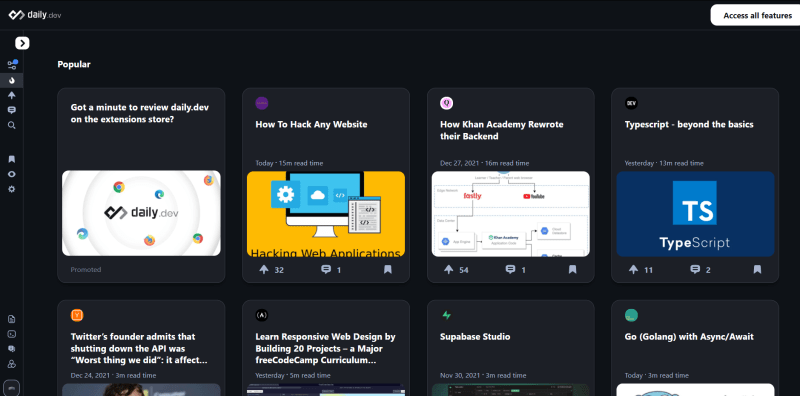Open How Khan Academy Rewrote their Backend

(502, 131)
